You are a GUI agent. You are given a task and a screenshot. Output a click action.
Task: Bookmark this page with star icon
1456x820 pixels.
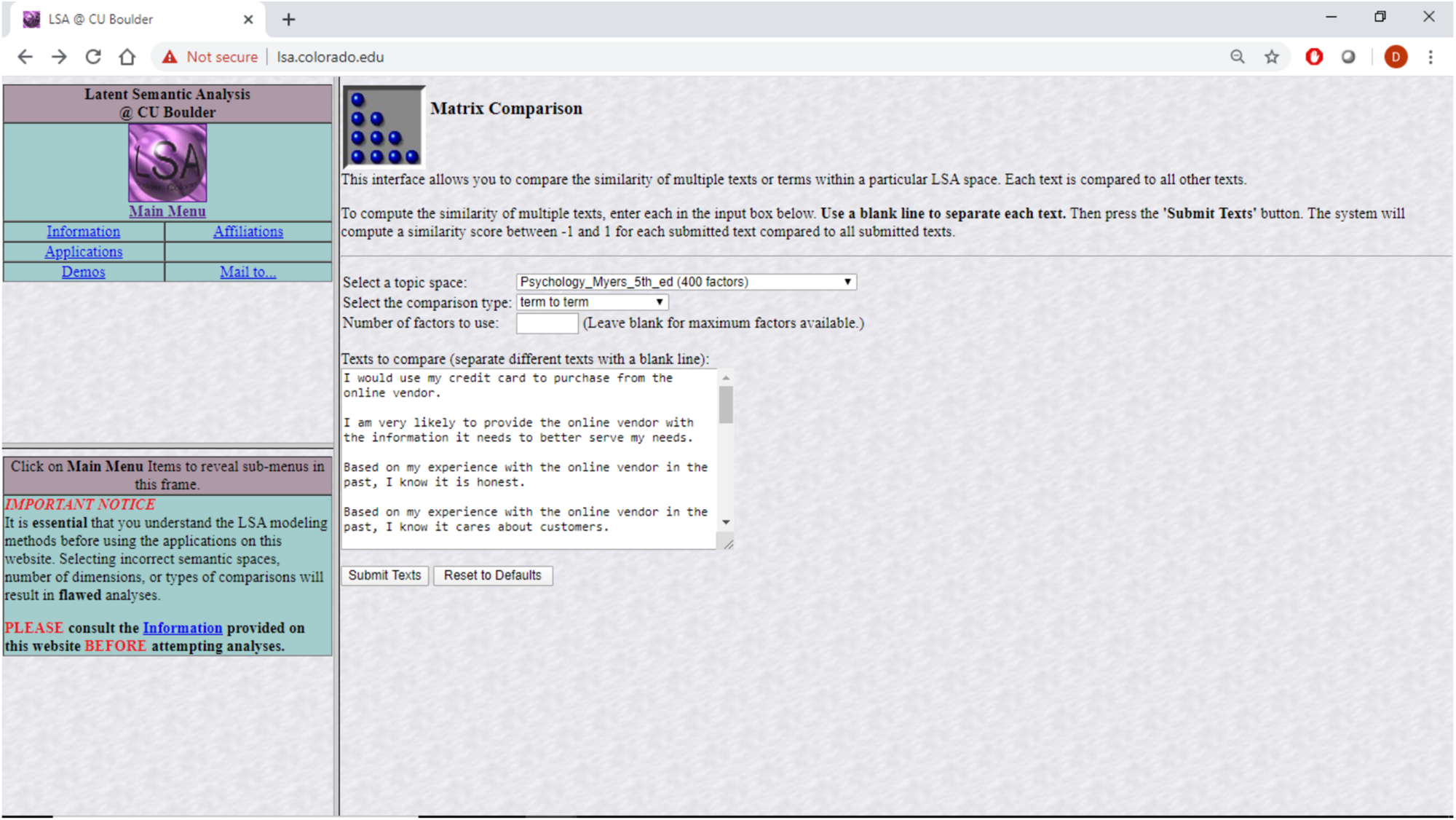click(1271, 57)
